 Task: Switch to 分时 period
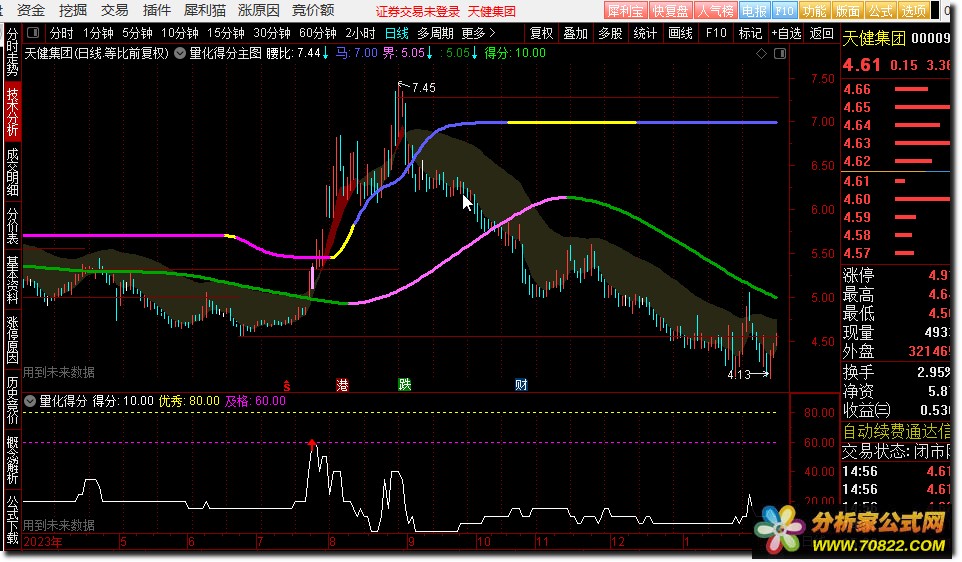pos(61,33)
